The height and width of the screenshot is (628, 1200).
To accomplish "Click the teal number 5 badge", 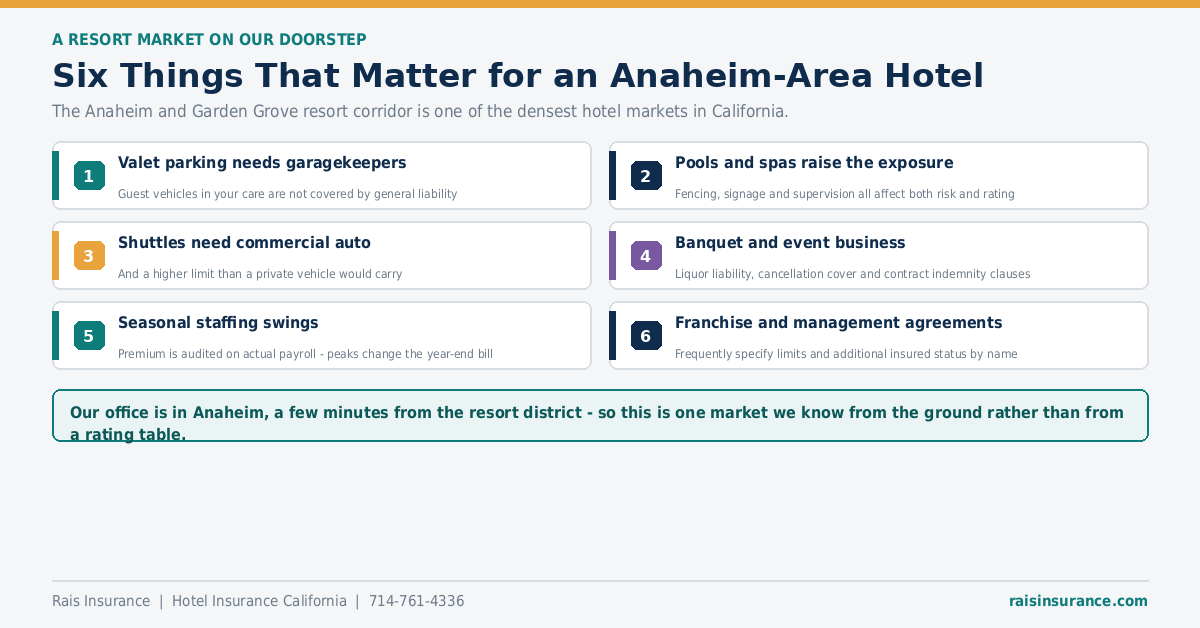I will (x=89, y=336).
